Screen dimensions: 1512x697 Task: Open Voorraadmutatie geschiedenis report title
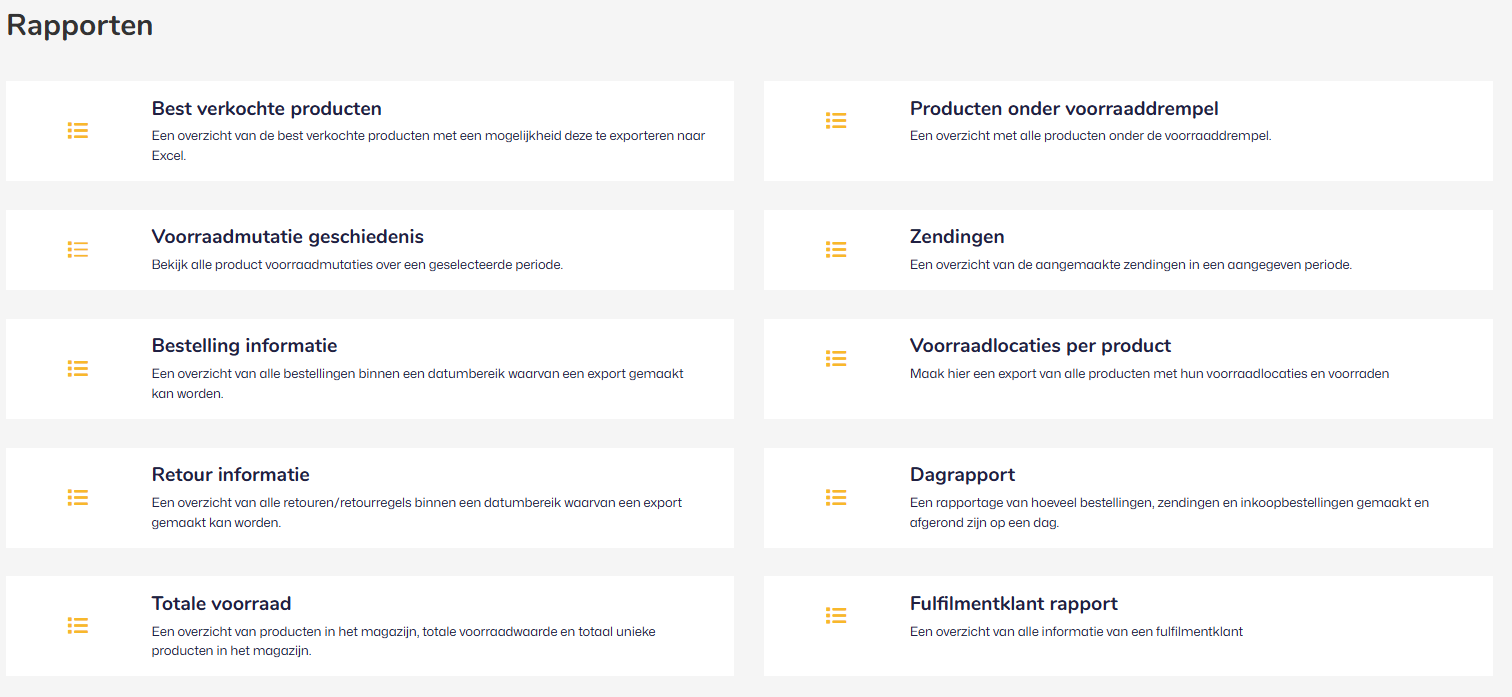tap(288, 237)
